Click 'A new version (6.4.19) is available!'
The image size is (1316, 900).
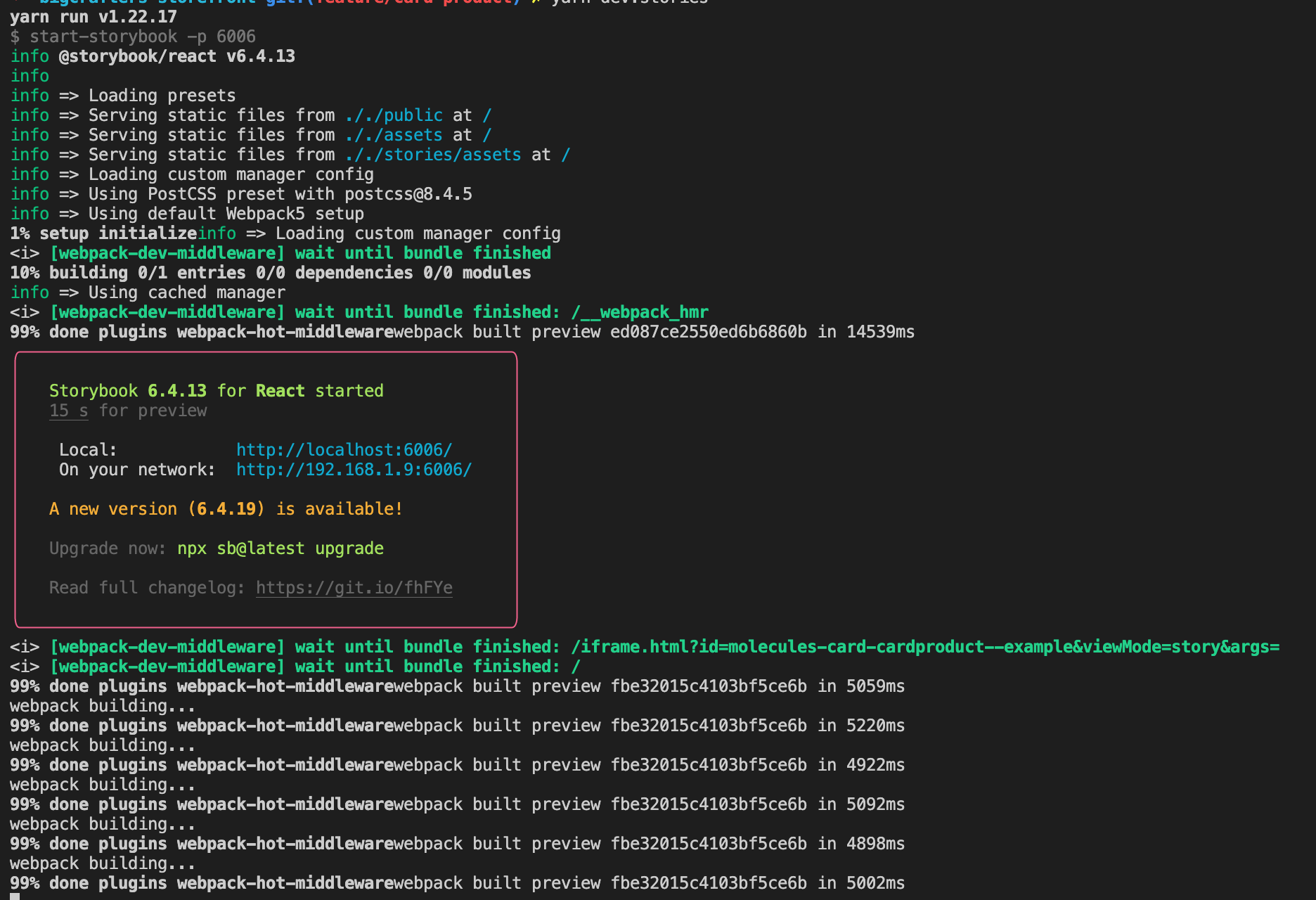(226, 509)
